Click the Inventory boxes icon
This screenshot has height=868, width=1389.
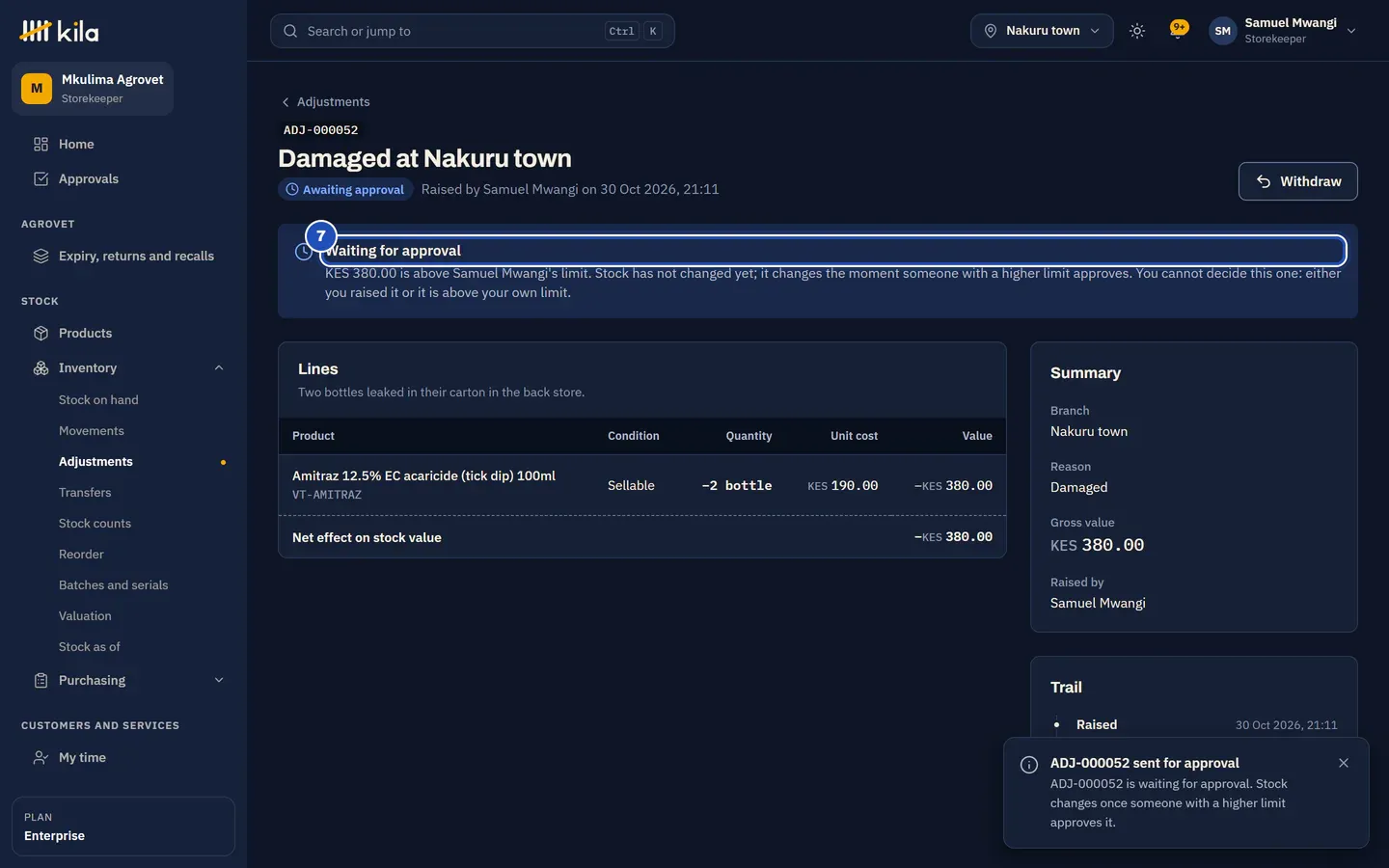pos(41,367)
